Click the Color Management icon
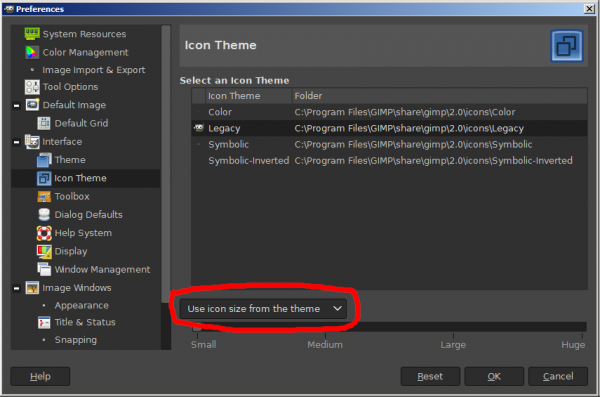The height and width of the screenshot is (397, 600). pos(32,52)
